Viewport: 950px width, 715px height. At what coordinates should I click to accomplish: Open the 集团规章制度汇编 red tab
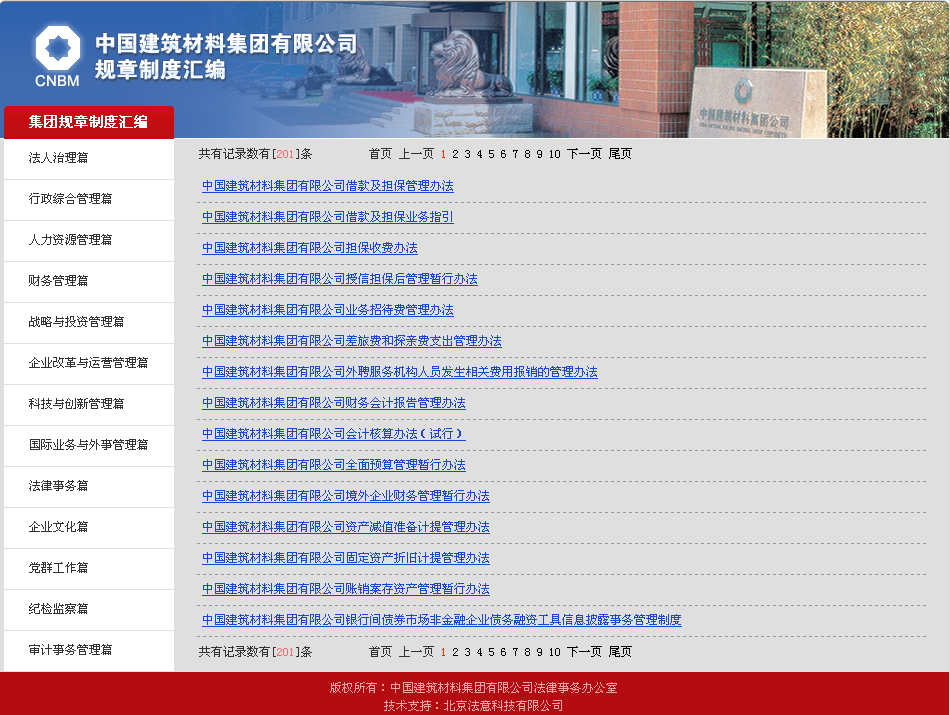[x=88, y=122]
